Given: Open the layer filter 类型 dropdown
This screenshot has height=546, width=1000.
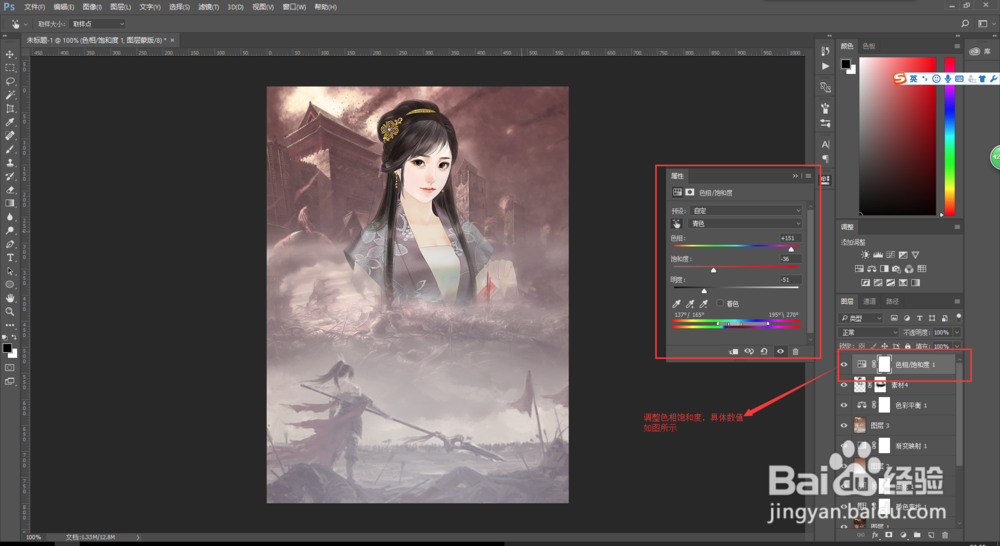Looking at the screenshot, I should [861, 318].
